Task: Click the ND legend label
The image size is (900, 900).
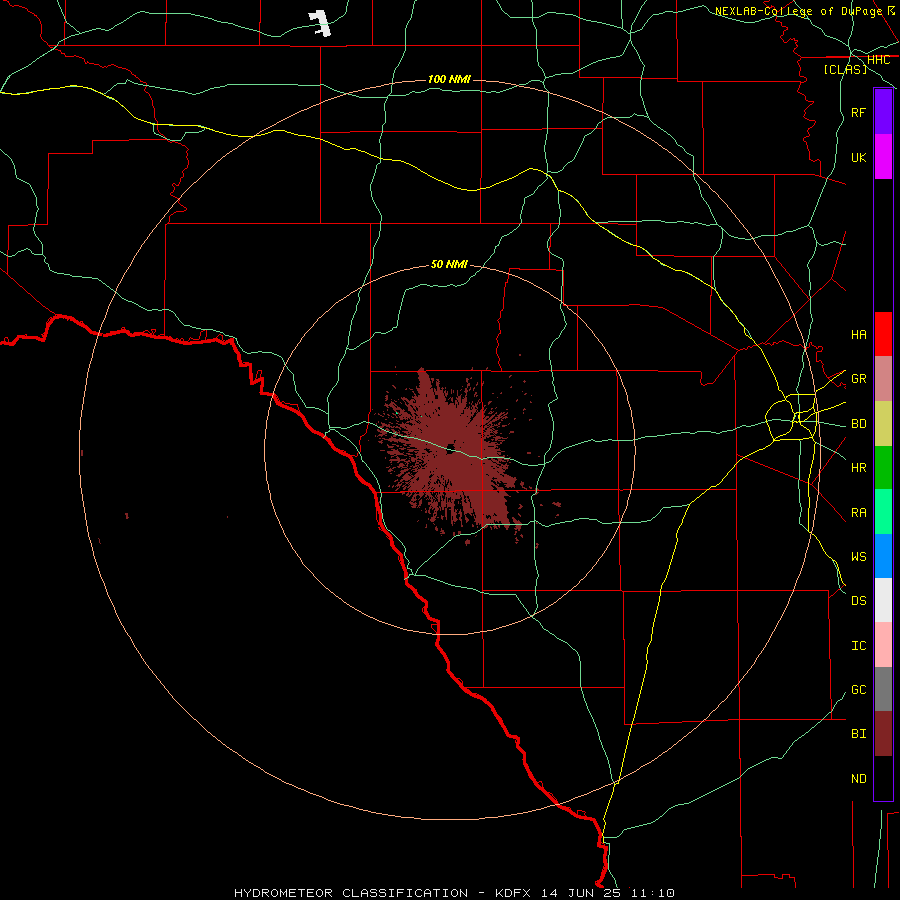Action: tap(858, 779)
